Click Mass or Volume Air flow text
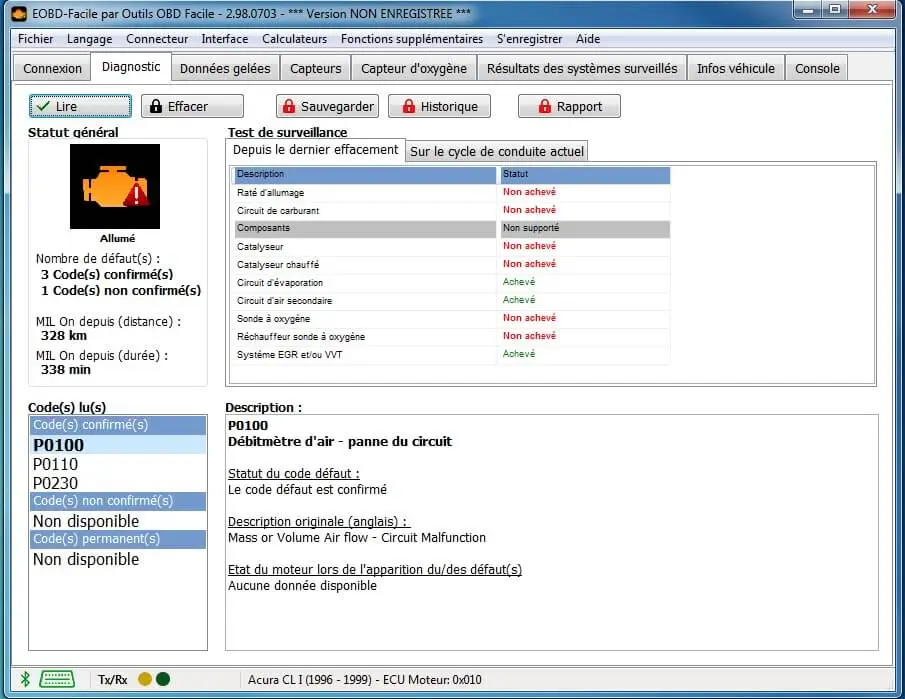 357,538
